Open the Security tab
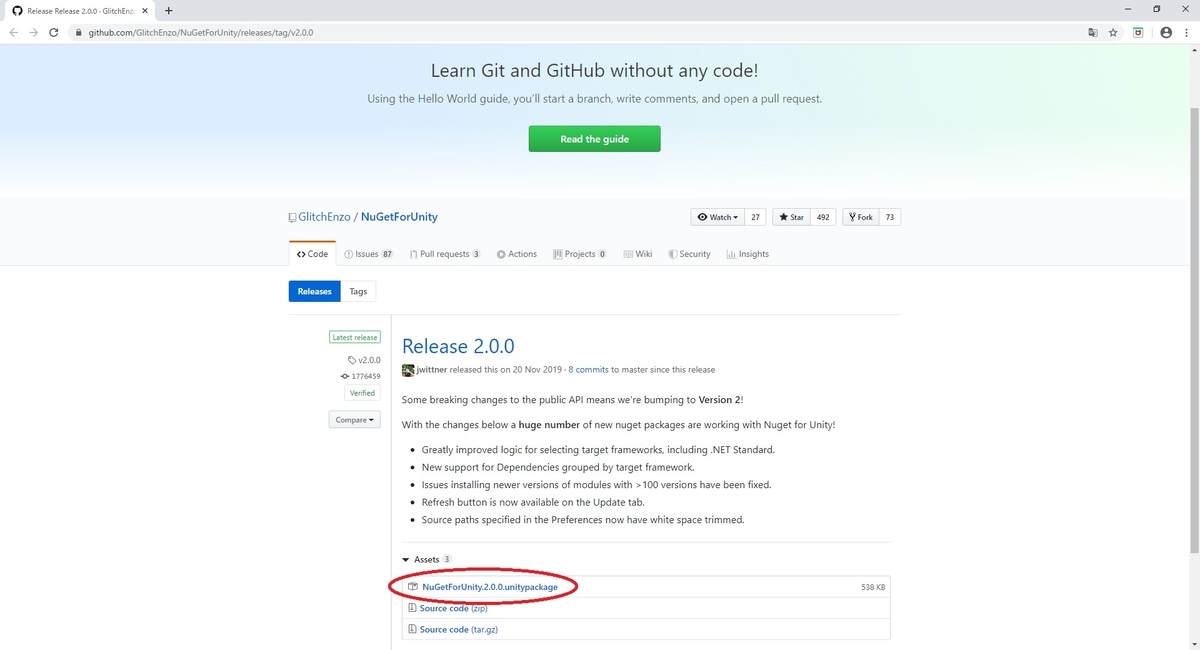Viewport: 1200px width, 650px height. click(689, 254)
